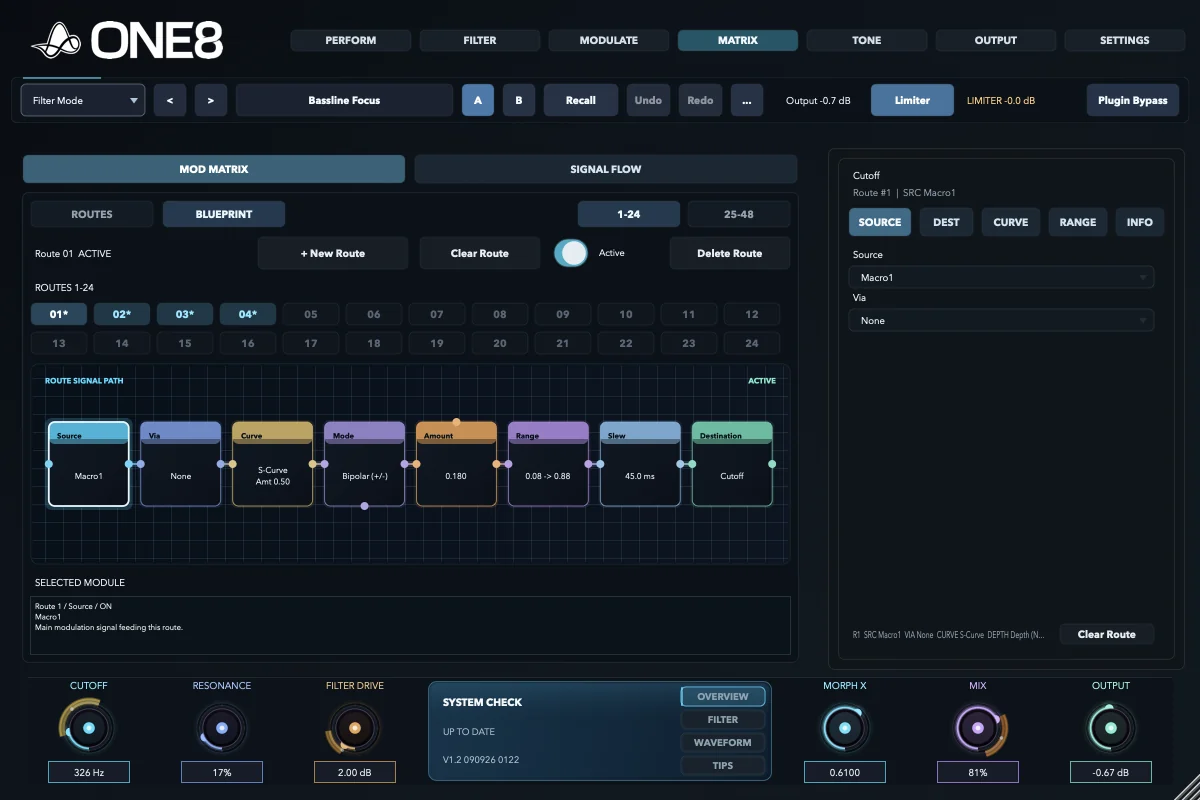The width and height of the screenshot is (1200, 800).
Task: Adjust the RESONANCE knob
Action: (x=222, y=728)
